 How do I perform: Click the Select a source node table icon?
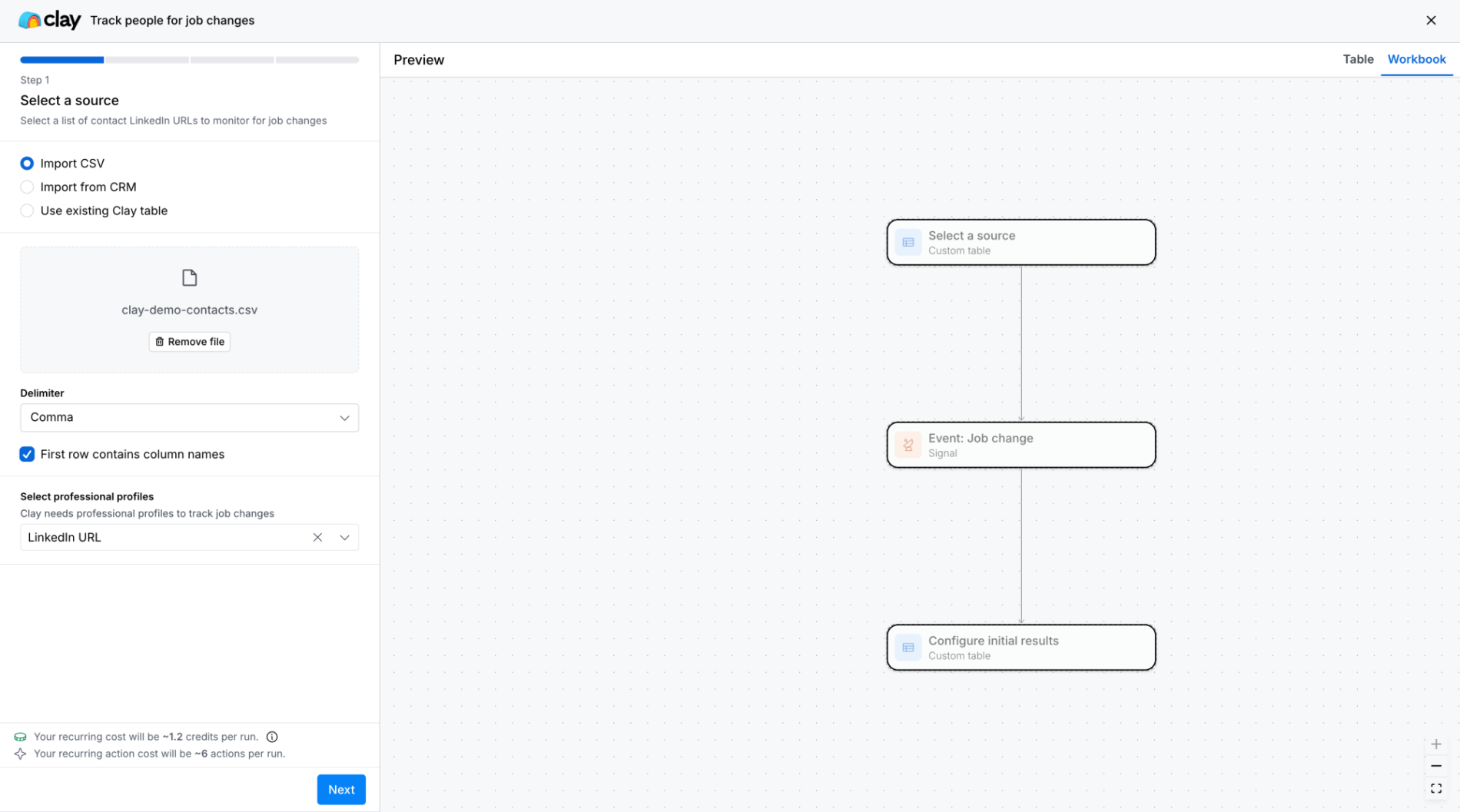click(908, 243)
